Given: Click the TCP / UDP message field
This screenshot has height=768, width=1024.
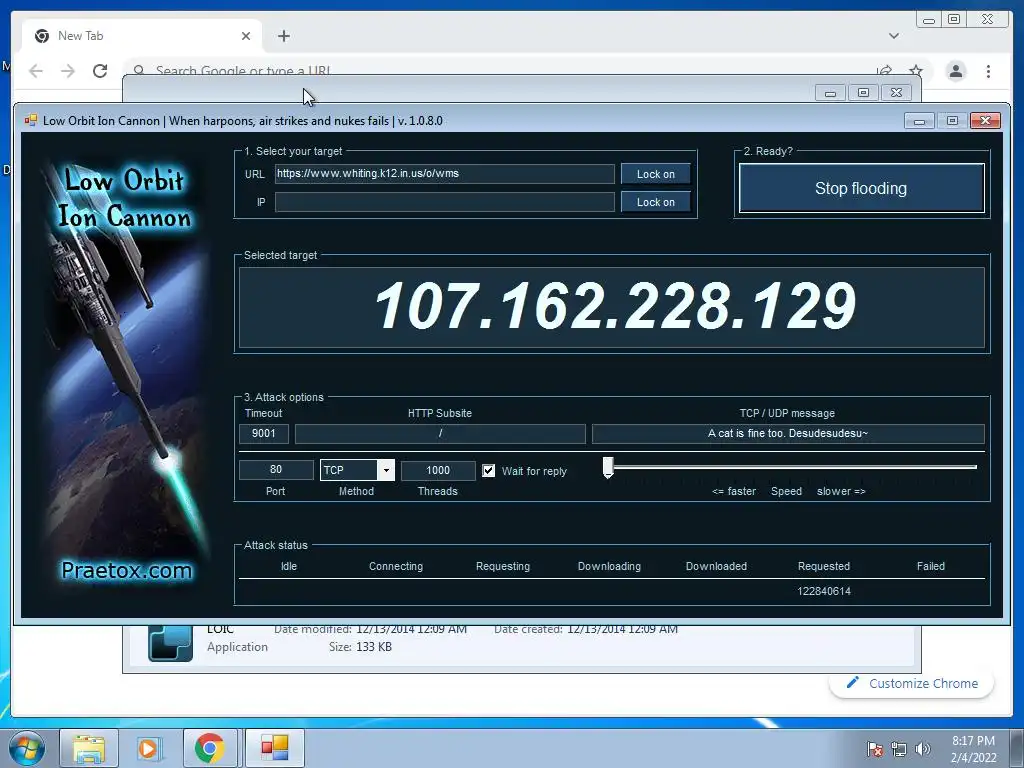Looking at the screenshot, I should (788, 433).
